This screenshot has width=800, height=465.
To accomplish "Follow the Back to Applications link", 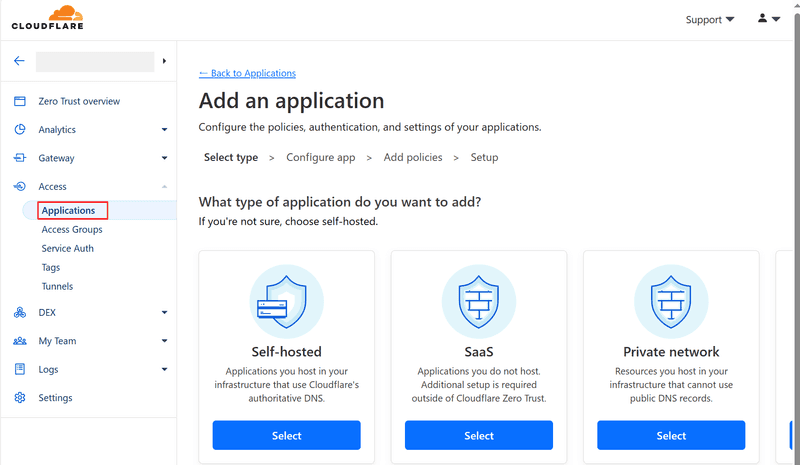I will pos(247,73).
